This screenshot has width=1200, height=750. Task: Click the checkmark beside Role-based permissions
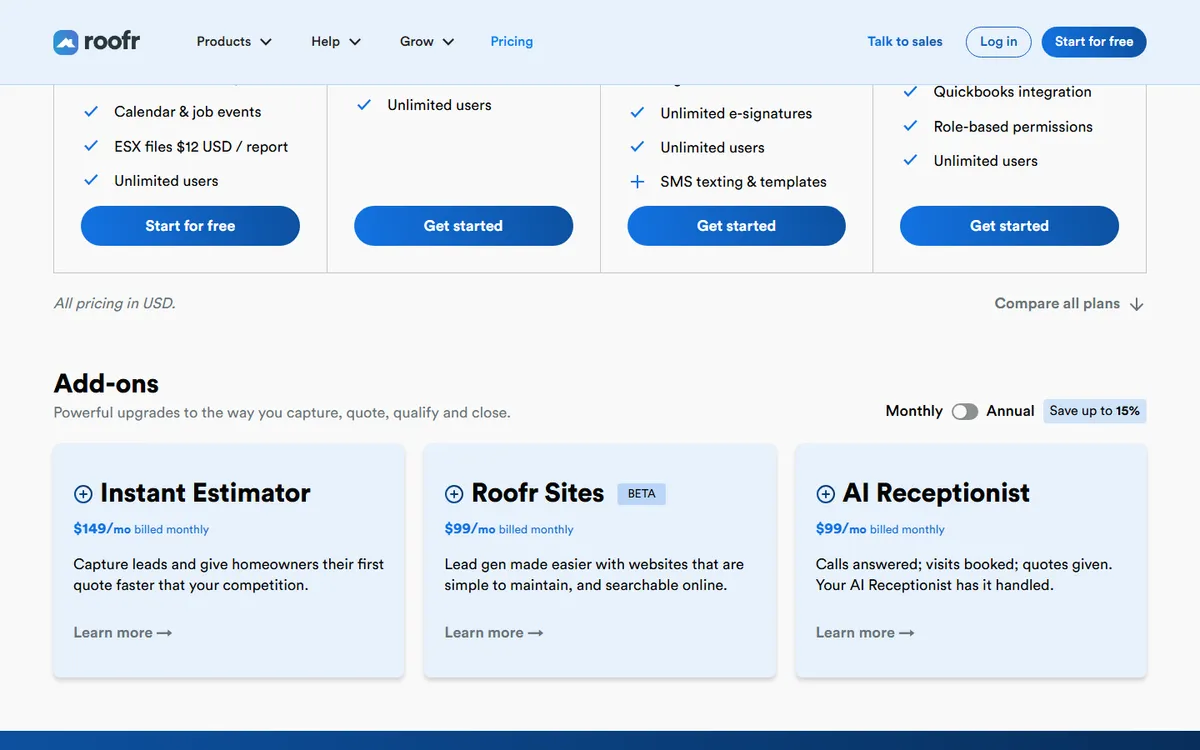pos(910,126)
